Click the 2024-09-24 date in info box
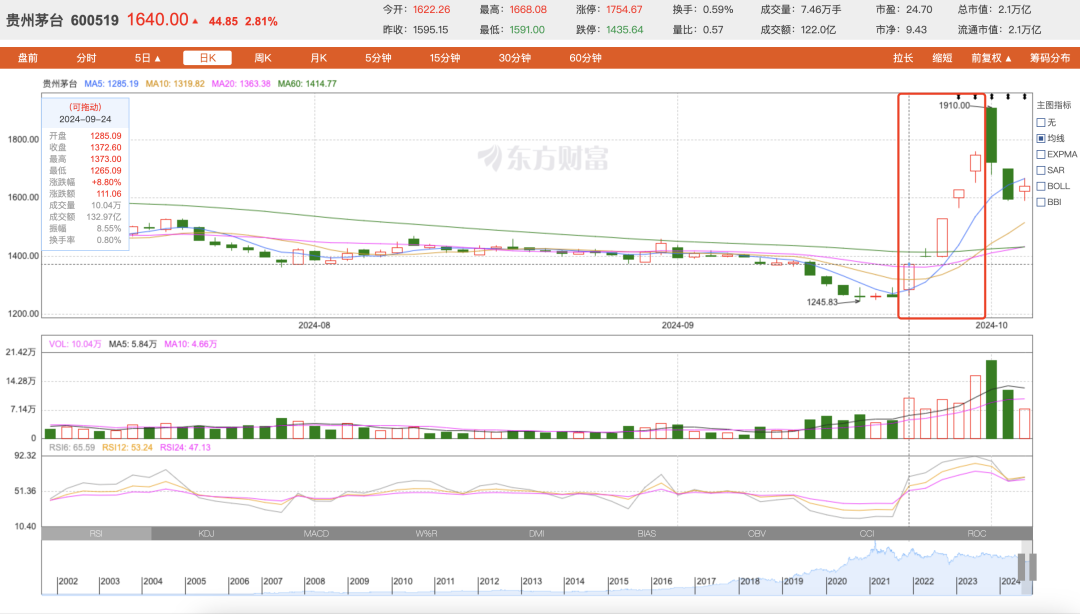The image size is (1080, 614). 85,119
